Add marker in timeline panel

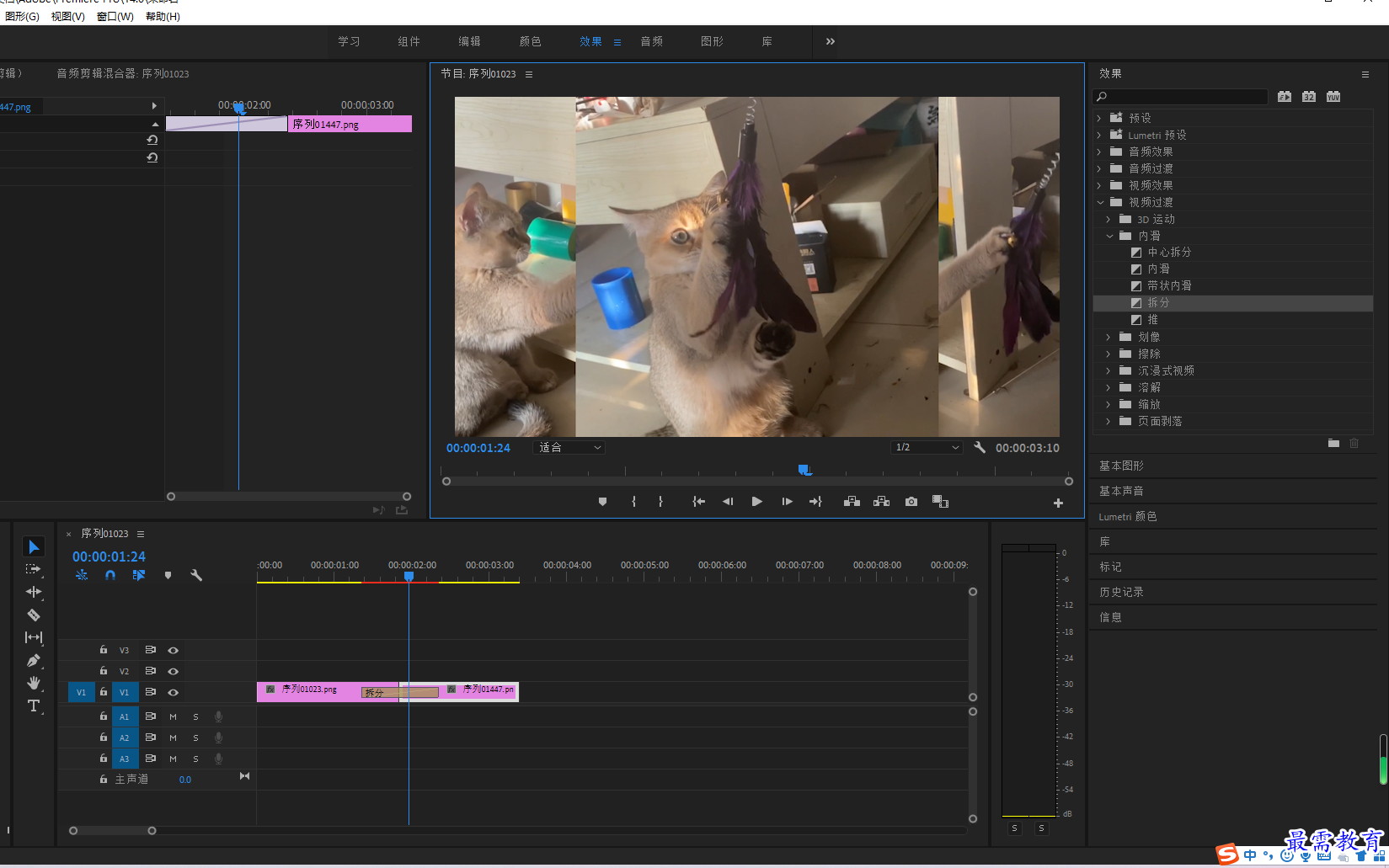(168, 575)
